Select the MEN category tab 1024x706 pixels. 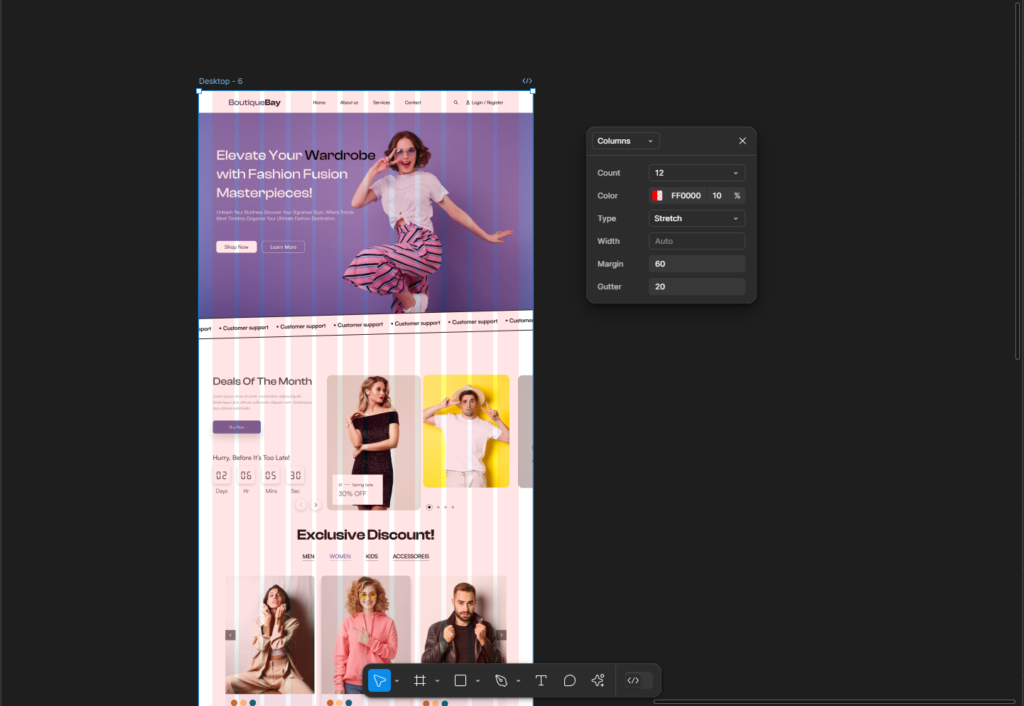pyautogui.click(x=308, y=556)
